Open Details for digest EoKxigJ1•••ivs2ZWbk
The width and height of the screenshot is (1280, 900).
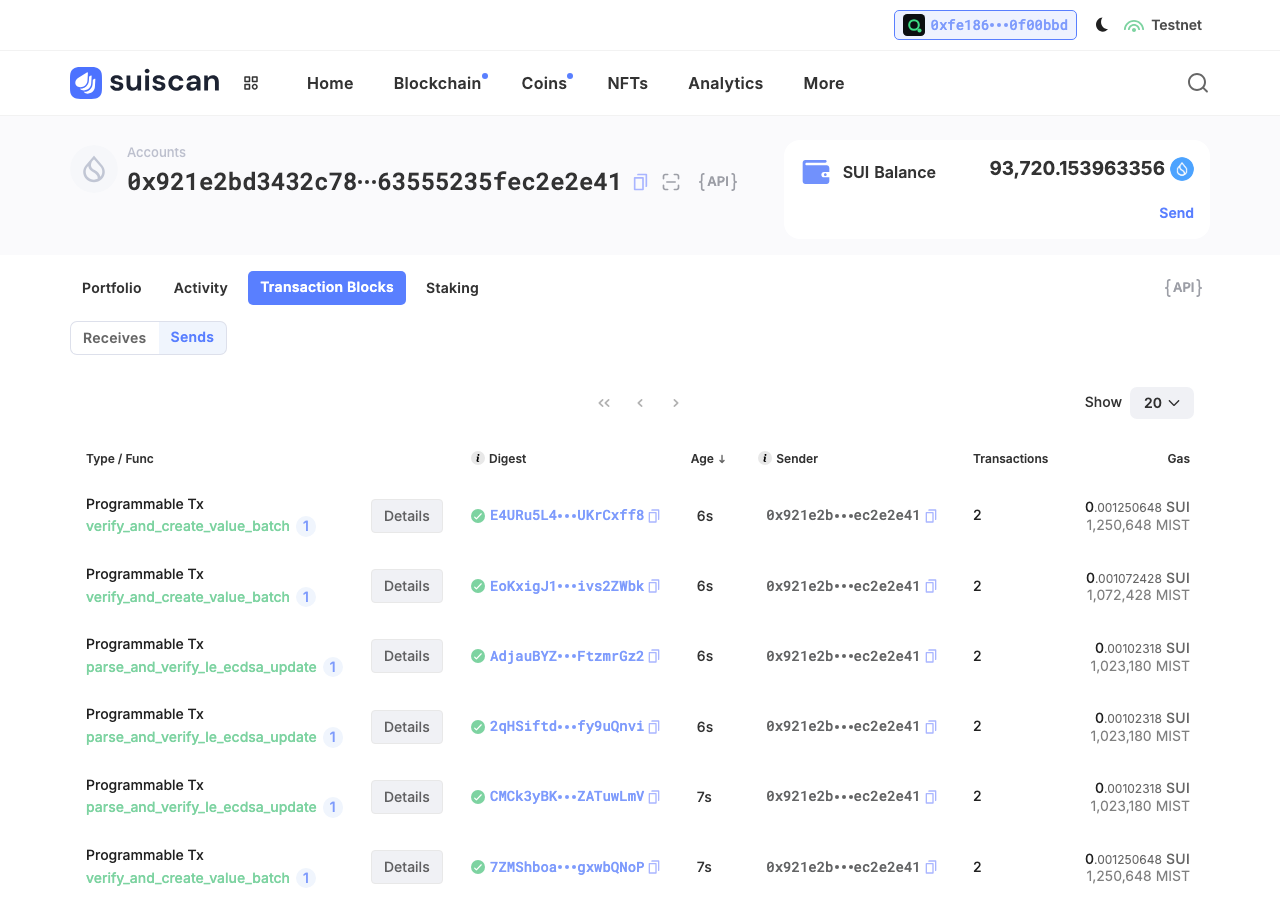click(x=407, y=586)
